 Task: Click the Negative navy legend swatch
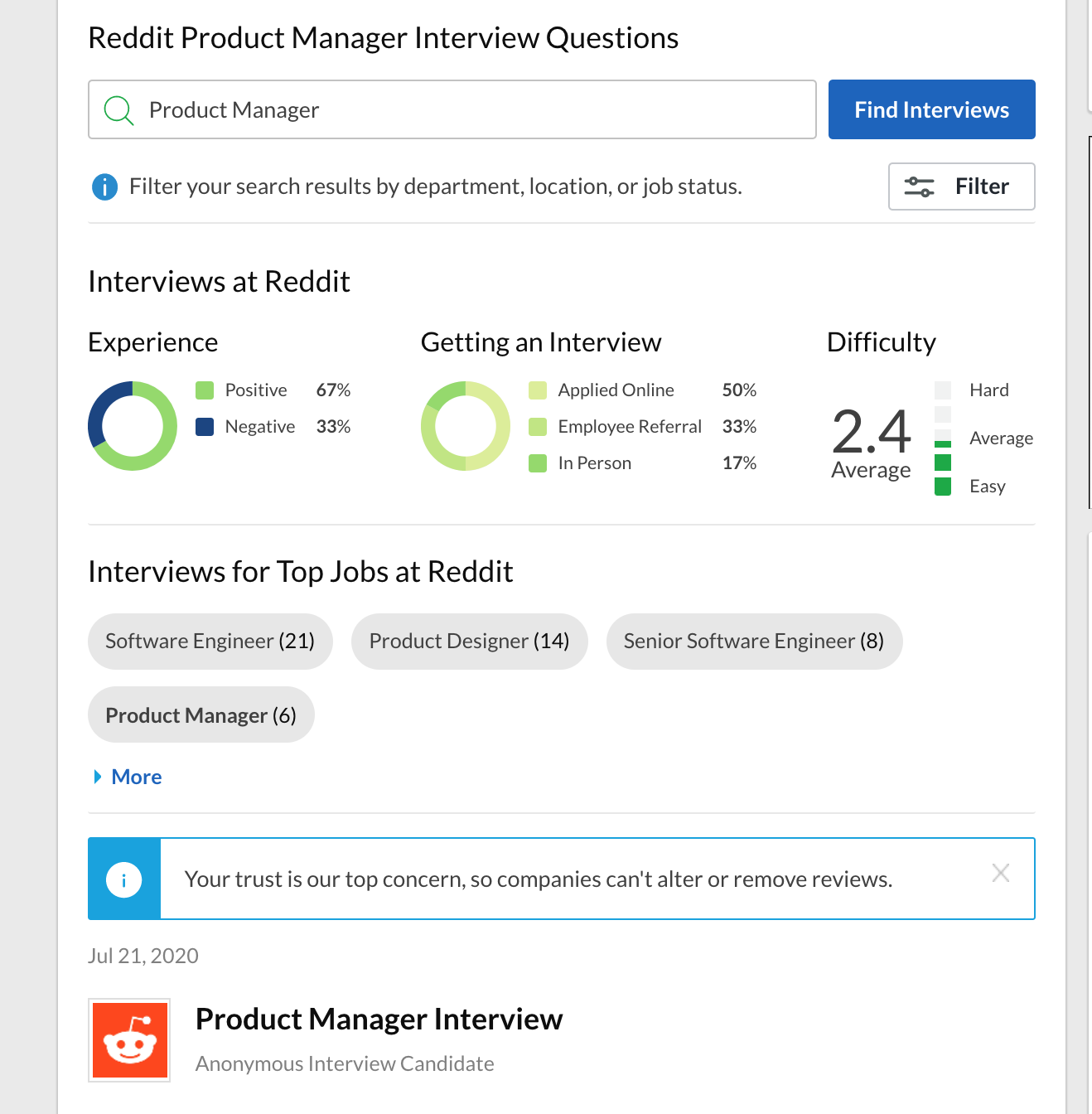[x=205, y=427]
